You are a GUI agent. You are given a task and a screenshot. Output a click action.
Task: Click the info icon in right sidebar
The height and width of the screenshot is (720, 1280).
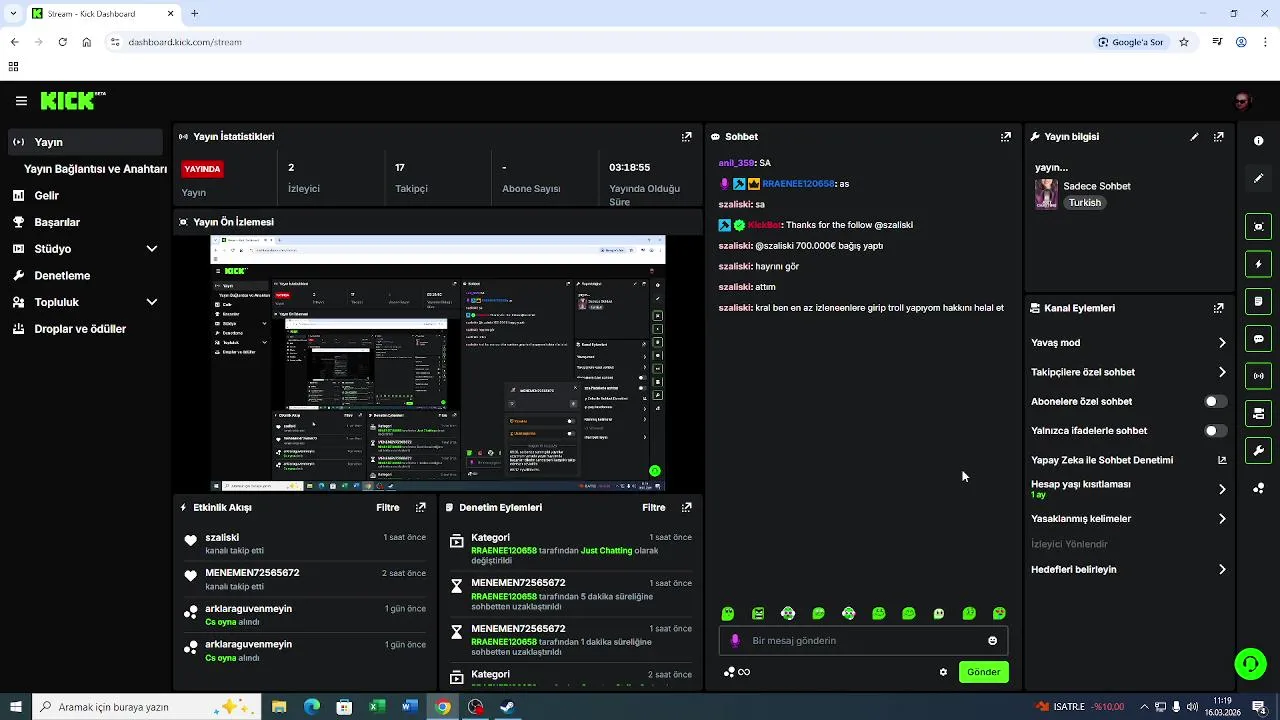coord(1258,141)
